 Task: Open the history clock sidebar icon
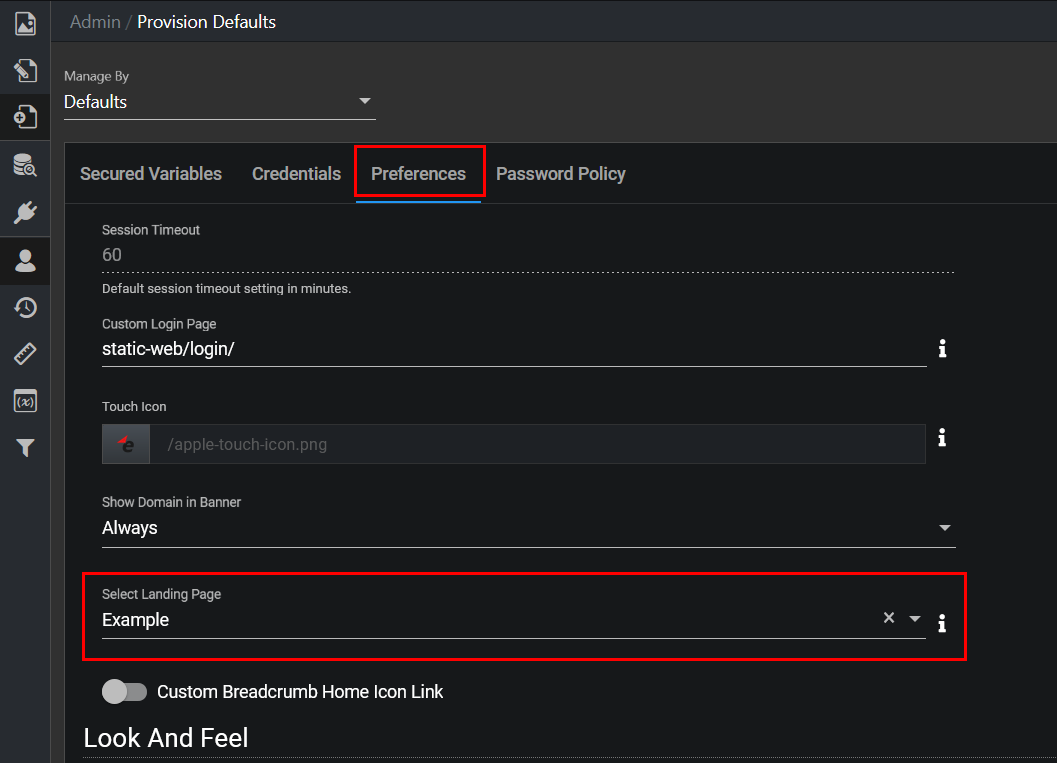(25, 307)
